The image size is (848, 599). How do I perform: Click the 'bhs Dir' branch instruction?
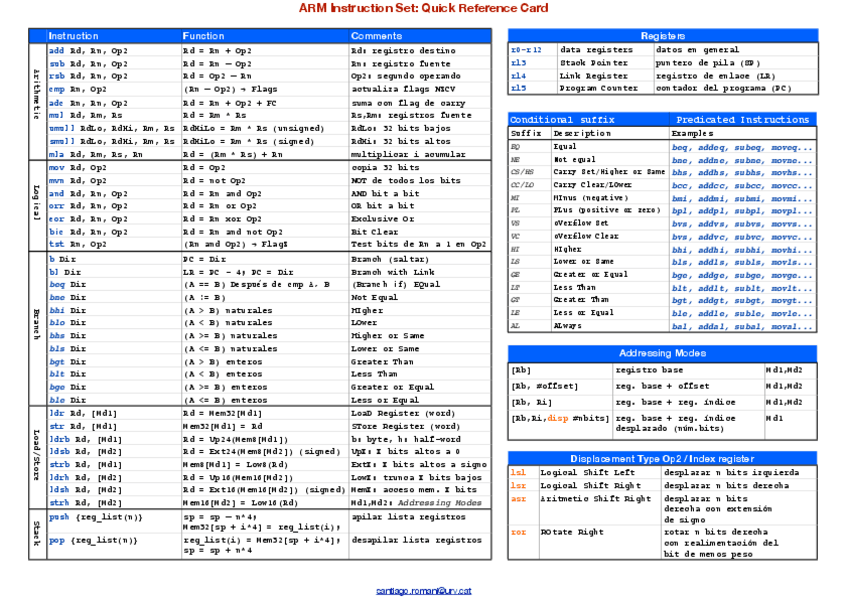(67, 336)
